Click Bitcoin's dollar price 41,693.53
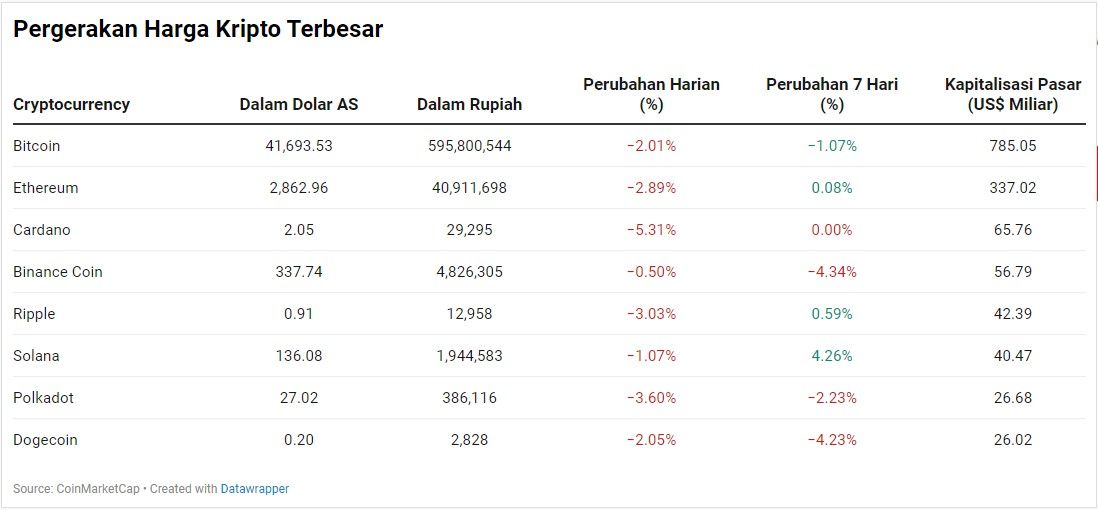Viewport: 1098px width, 510px height. (299, 146)
